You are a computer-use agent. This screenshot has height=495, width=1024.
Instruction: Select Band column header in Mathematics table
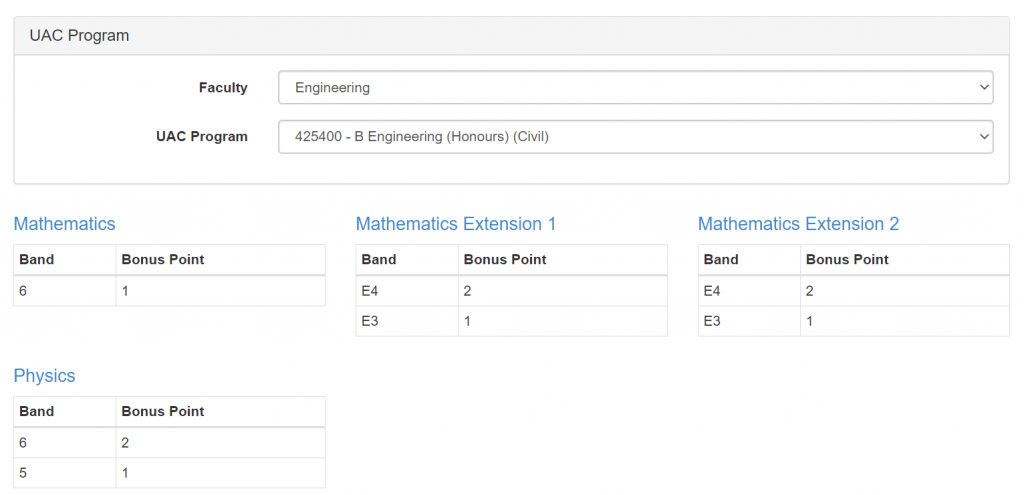tap(37, 260)
